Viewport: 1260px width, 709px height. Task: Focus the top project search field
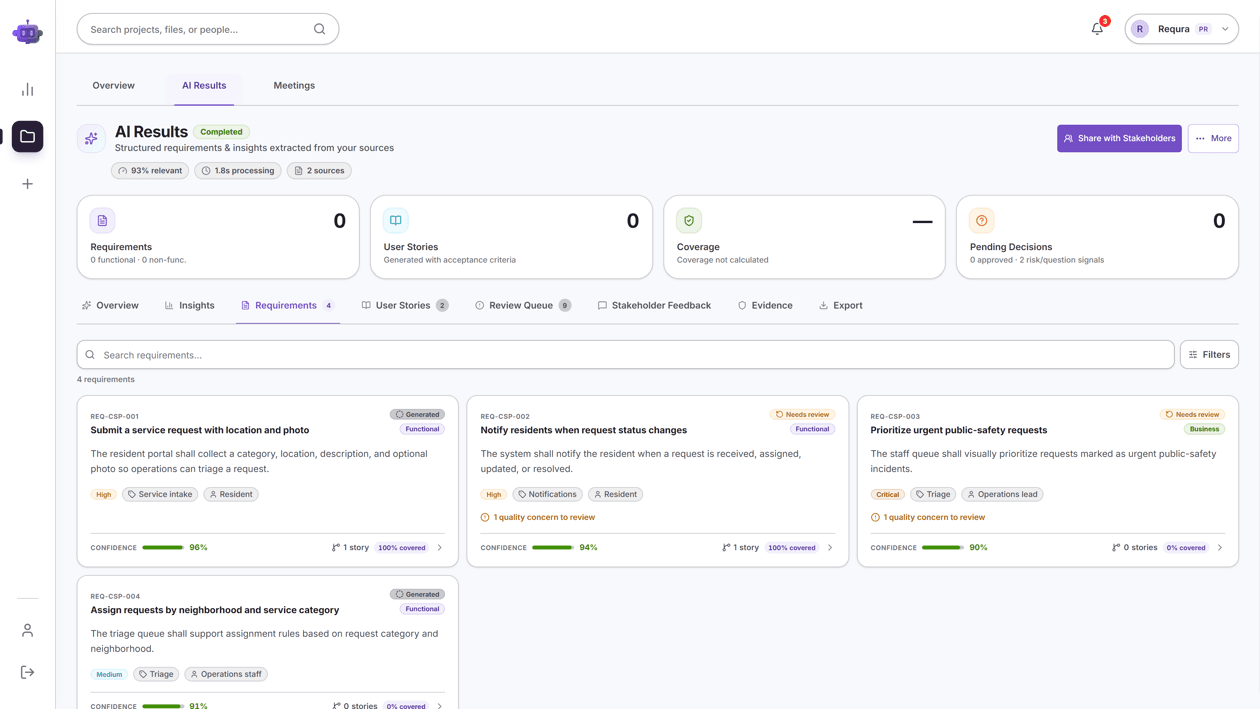208,29
